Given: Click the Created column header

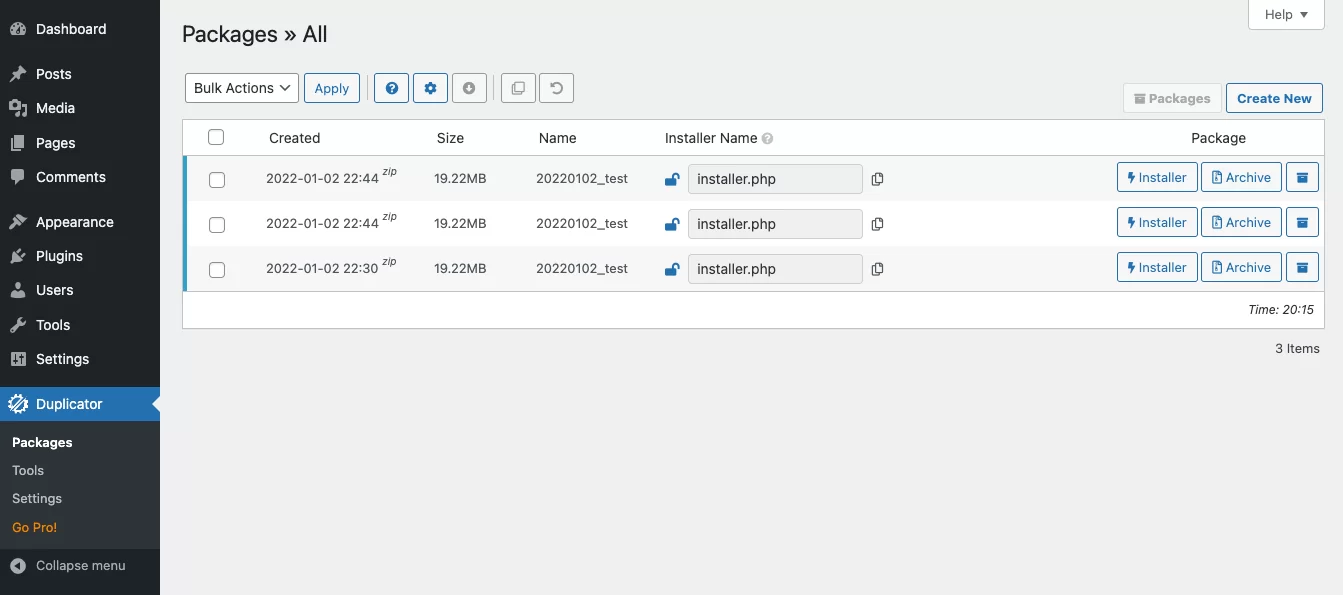Looking at the screenshot, I should point(294,138).
